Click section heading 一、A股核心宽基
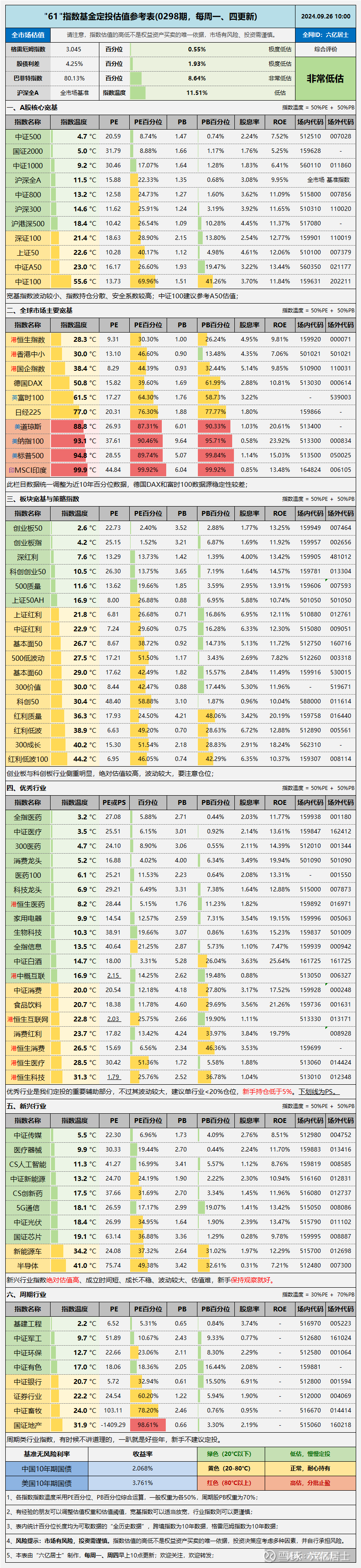 (32, 107)
